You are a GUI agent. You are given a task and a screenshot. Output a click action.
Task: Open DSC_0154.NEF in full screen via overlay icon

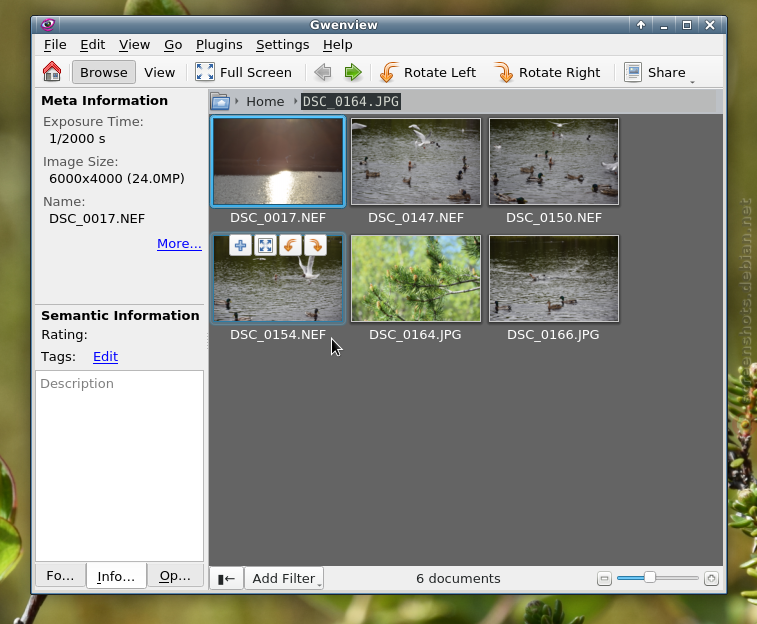click(x=265, y=245)
